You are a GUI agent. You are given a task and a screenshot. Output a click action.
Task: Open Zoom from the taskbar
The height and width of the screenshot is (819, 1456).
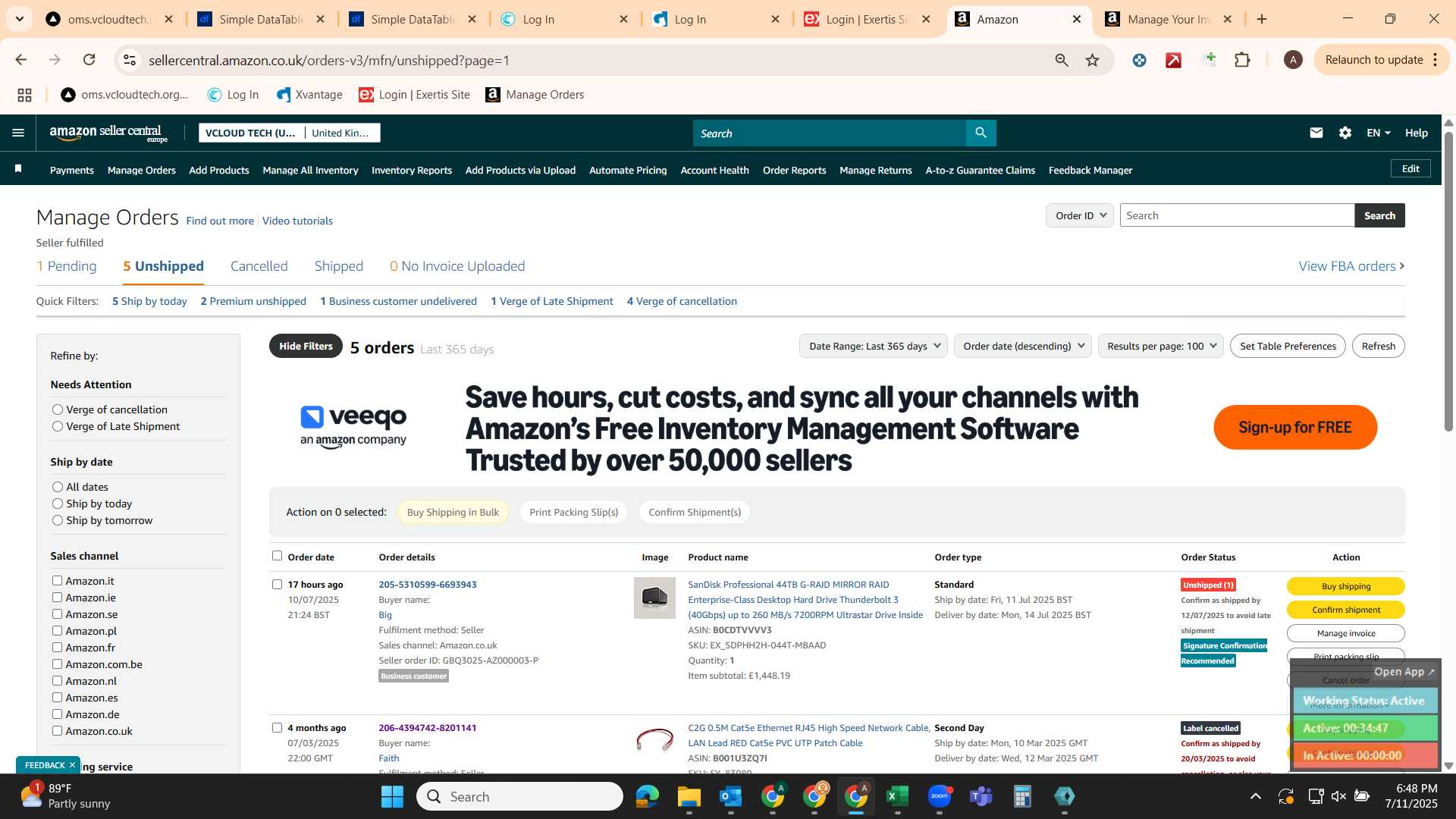click(x=940, y=796)
